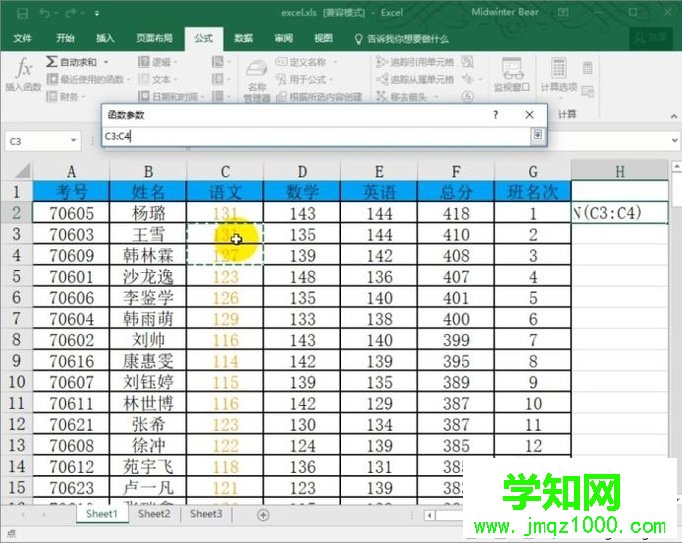
Task: Click the Share button at top right
Action: click(x=651, y=38)
